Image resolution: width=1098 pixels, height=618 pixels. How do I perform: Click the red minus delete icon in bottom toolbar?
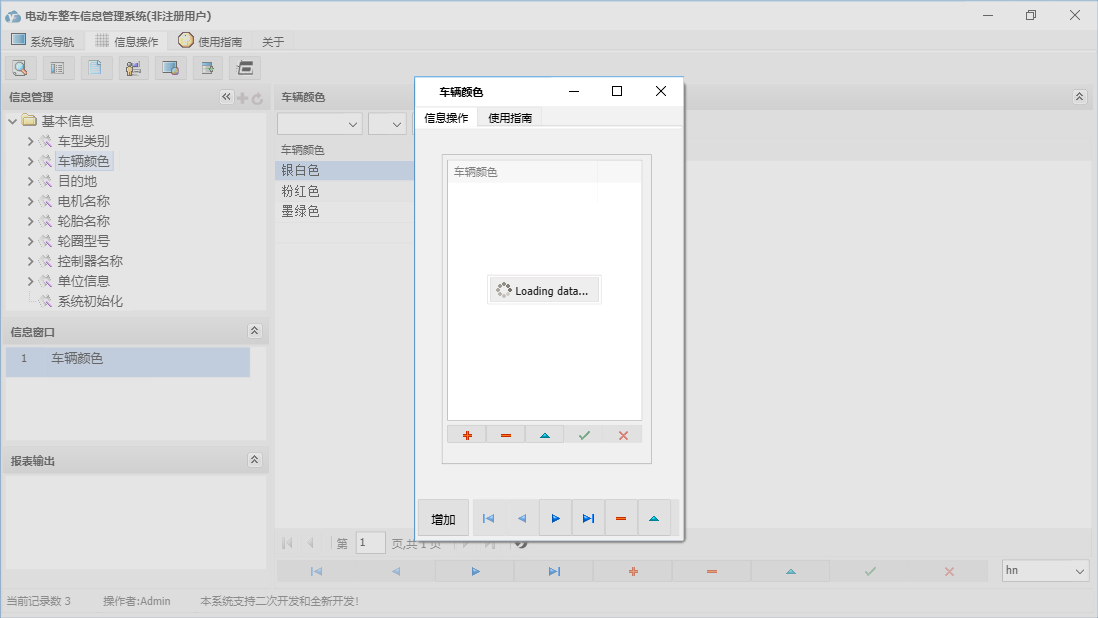click(711, 571)
